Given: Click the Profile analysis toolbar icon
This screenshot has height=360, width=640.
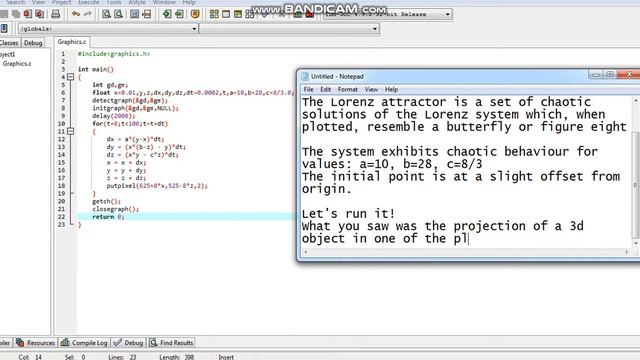Looking at the screenshot, I should coord(298,14).
